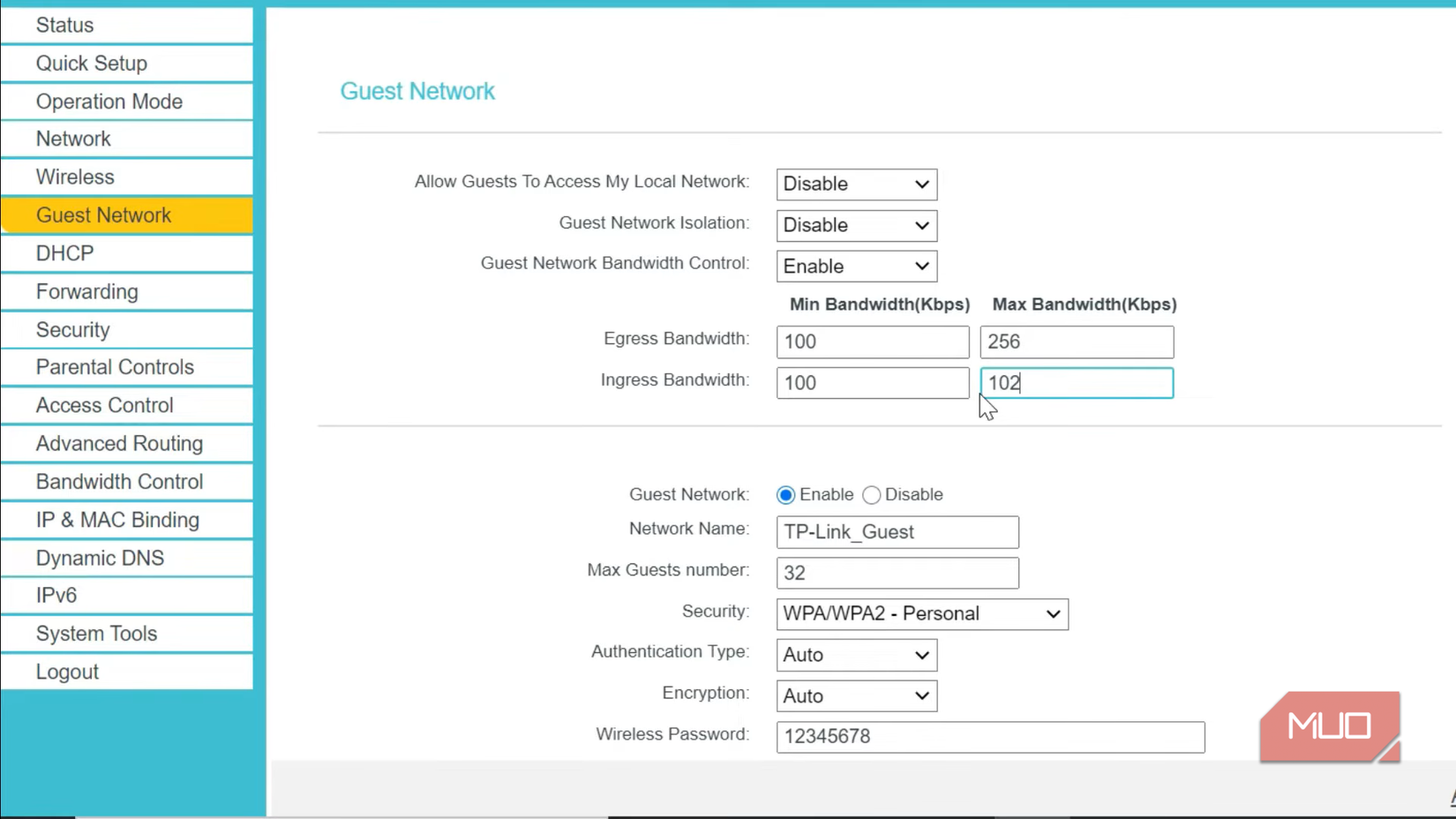1456x819 pixels.
Task: Open System Tools menu
Action: click(x=127, y=634)
